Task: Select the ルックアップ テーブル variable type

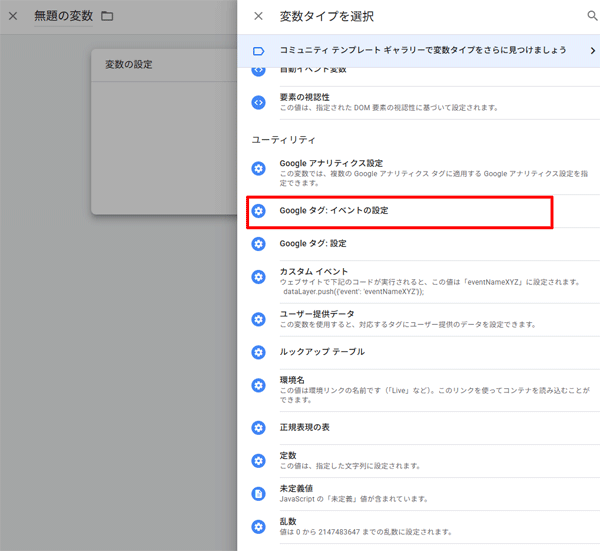Action: (322, 352)
